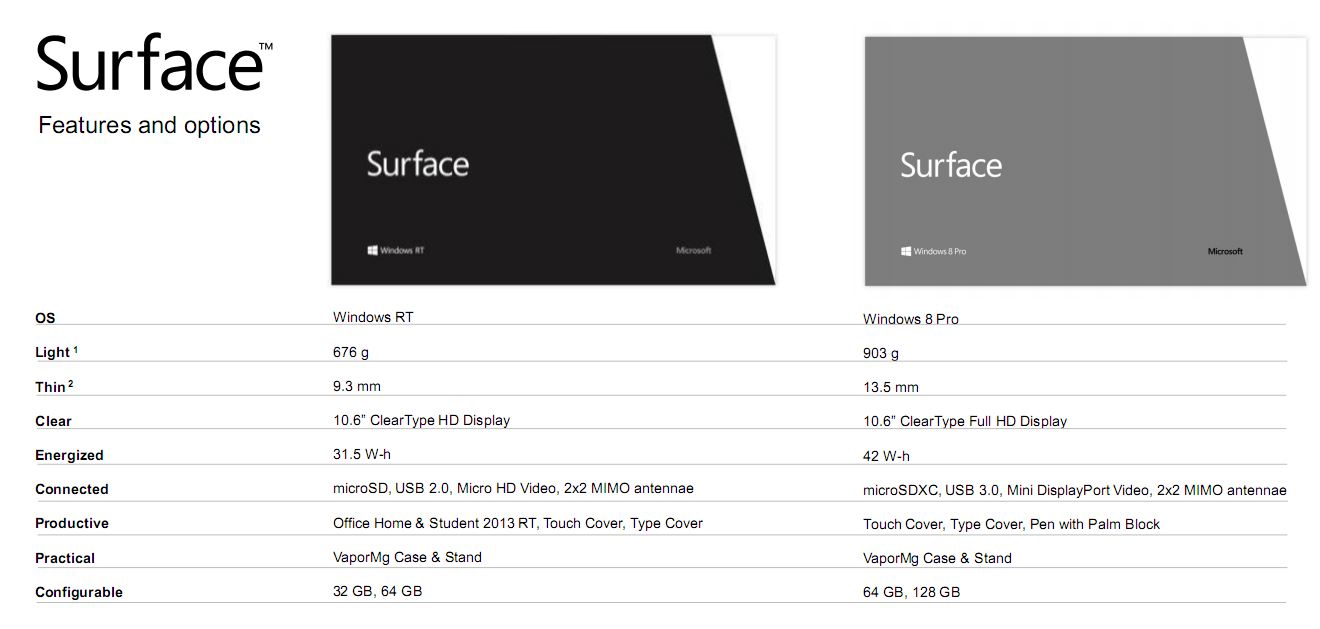Select the gray Surface Windows 8 Pro image
This screenshot has height=629, width=1320.
[x=1085, y=161]
